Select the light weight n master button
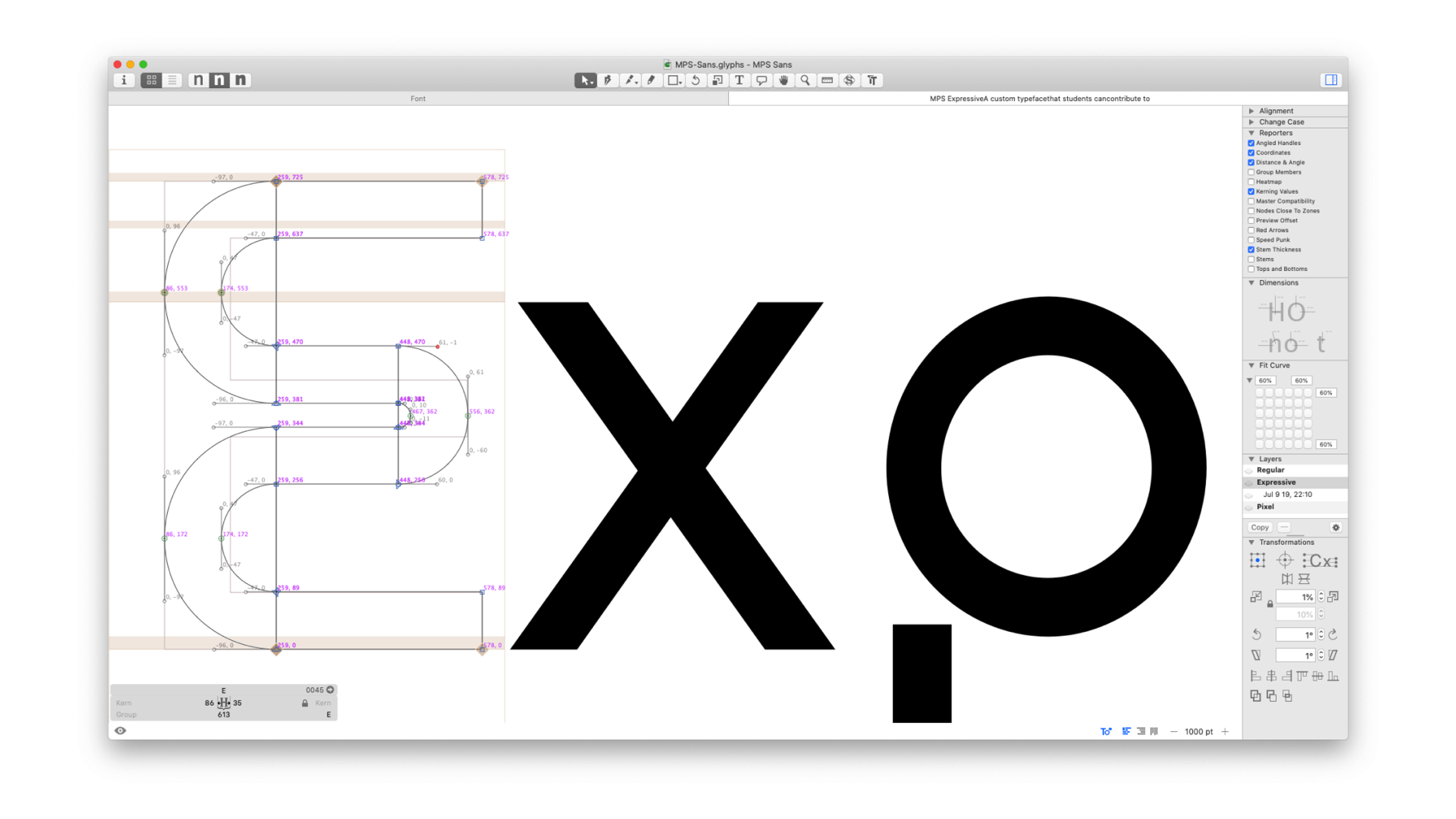The image size is (1456, 819). point(198,80)
